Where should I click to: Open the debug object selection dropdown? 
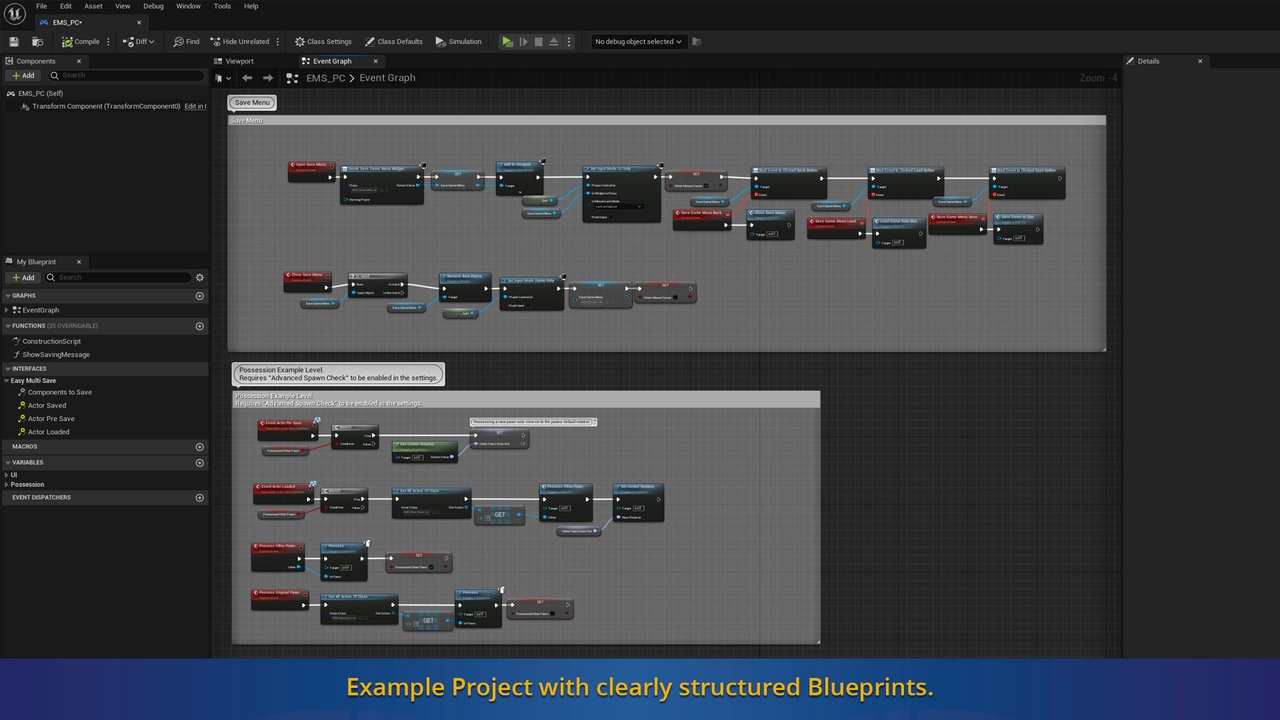click(x=638, y=42)
